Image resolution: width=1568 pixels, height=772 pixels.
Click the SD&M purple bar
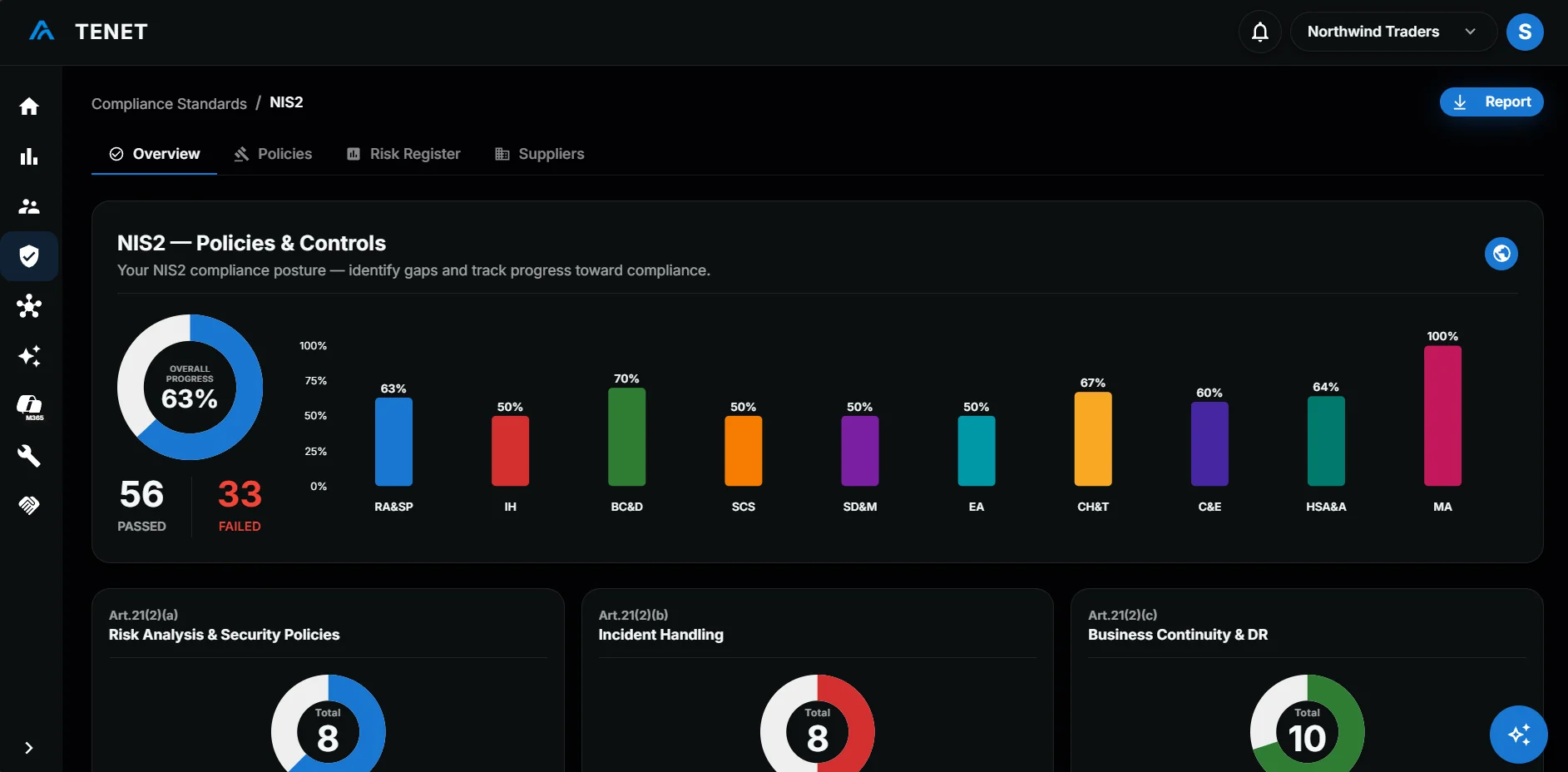859,451
